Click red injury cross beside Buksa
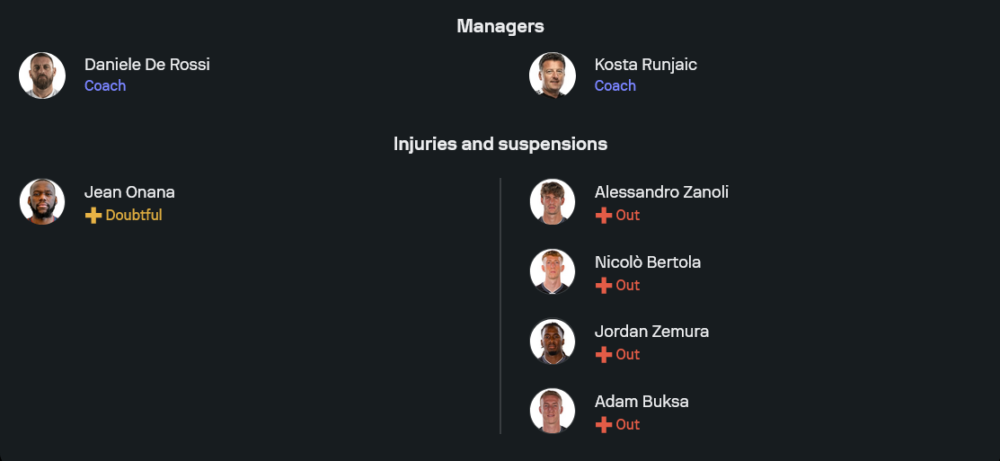 pos(603,424)
